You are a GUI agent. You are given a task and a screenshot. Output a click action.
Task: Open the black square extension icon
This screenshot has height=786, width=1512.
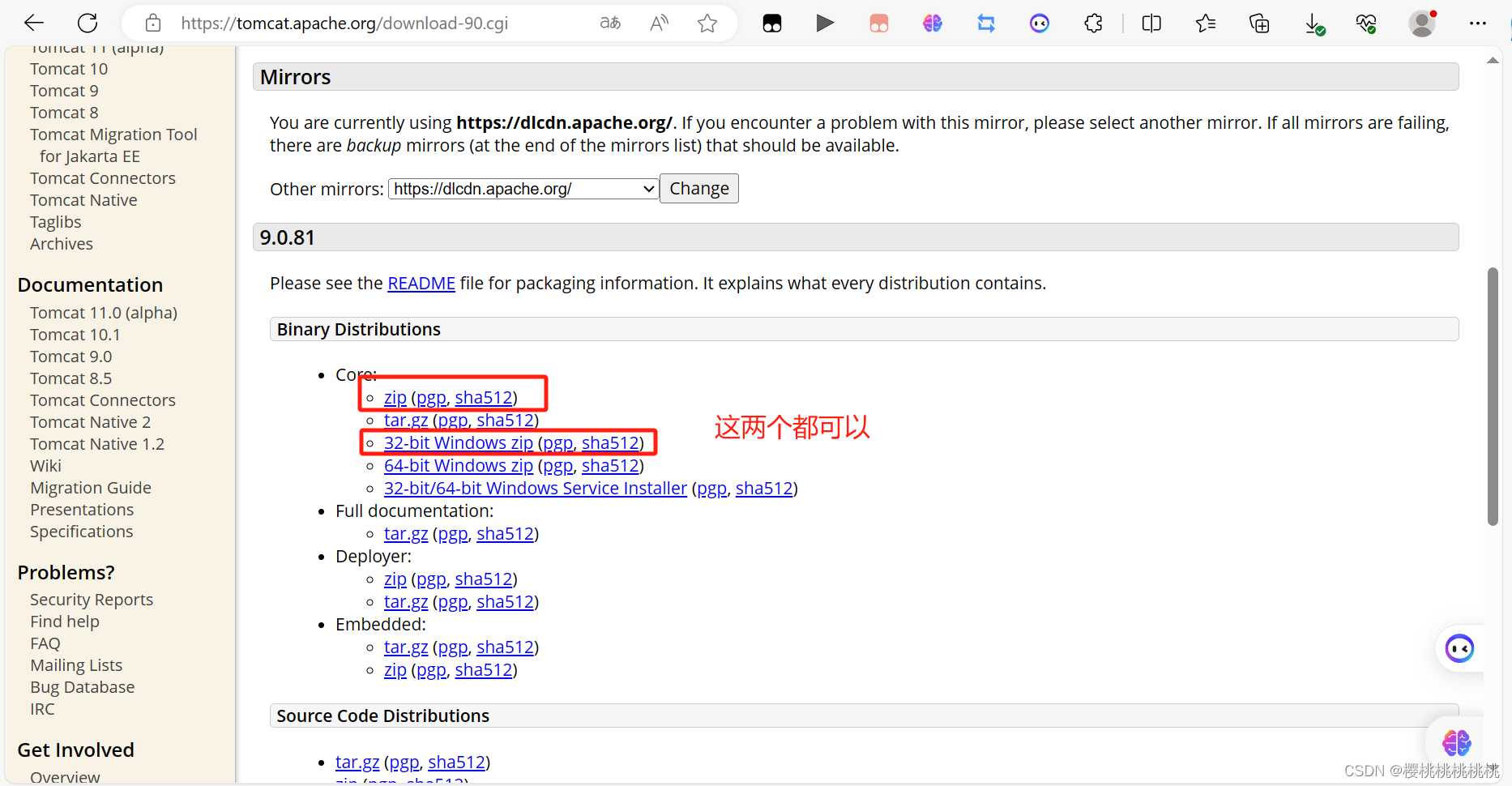(772, 23)
